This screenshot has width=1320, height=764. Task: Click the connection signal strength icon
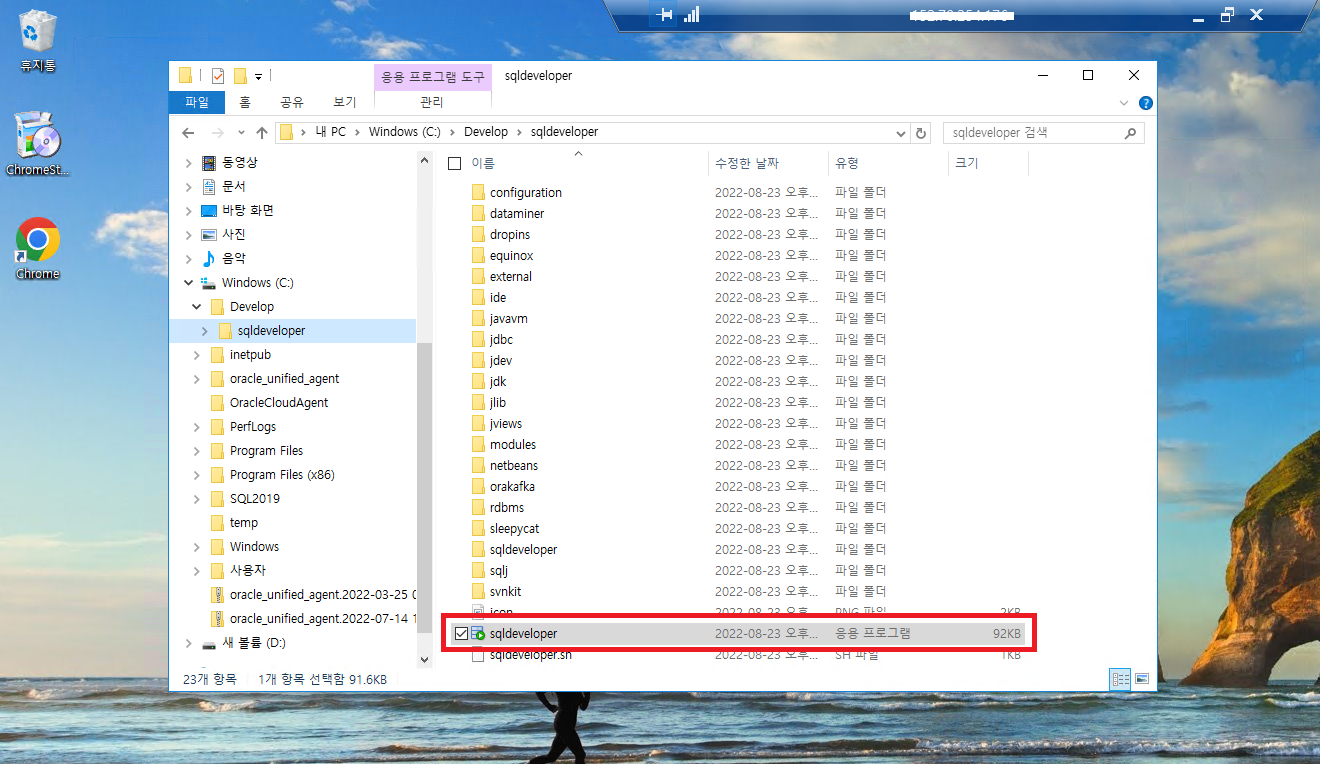tap(691, 15)
